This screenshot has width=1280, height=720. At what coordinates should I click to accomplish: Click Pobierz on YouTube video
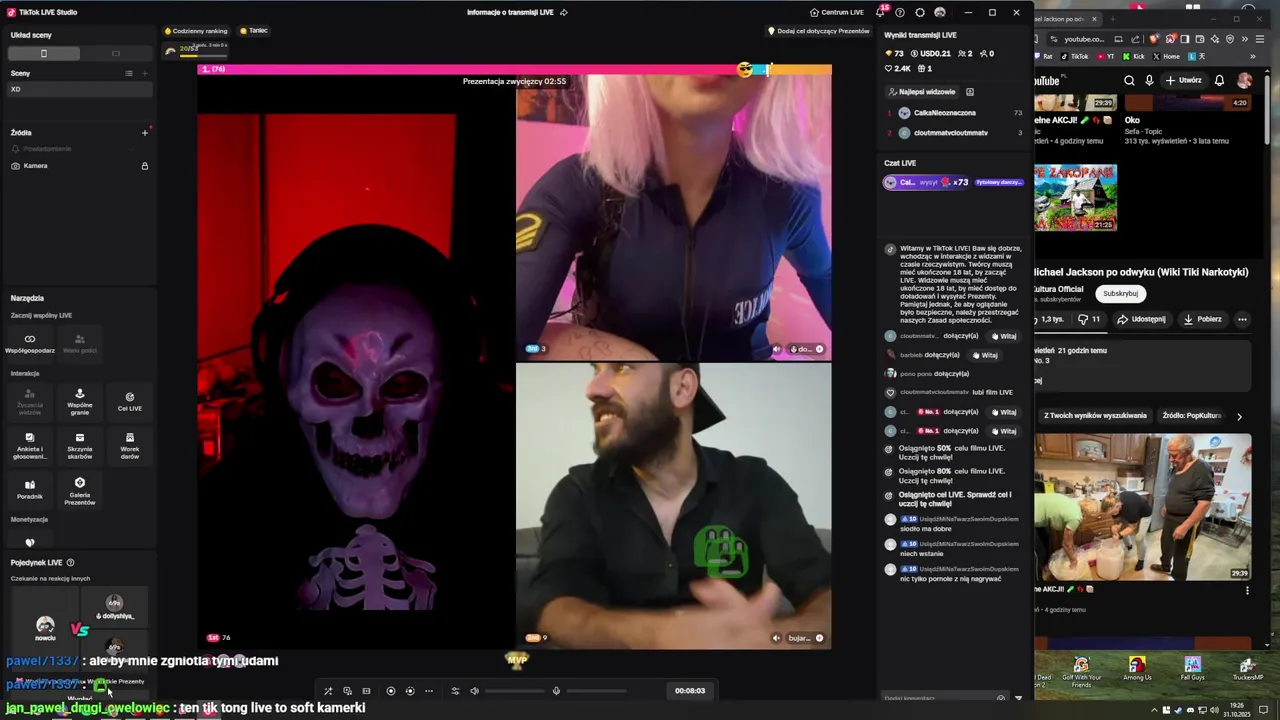1202,320
